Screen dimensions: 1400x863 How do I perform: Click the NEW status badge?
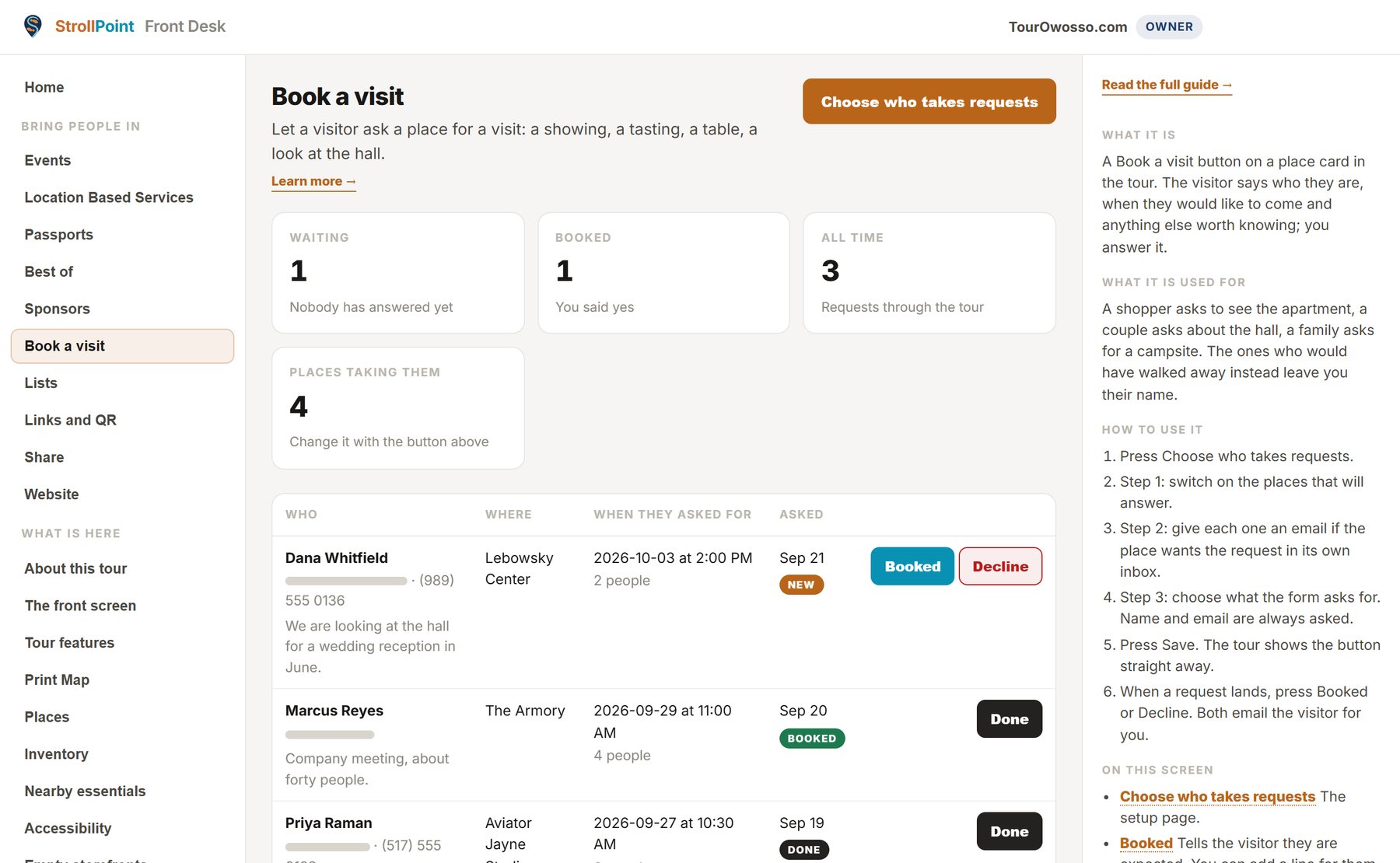coord(801,585)
